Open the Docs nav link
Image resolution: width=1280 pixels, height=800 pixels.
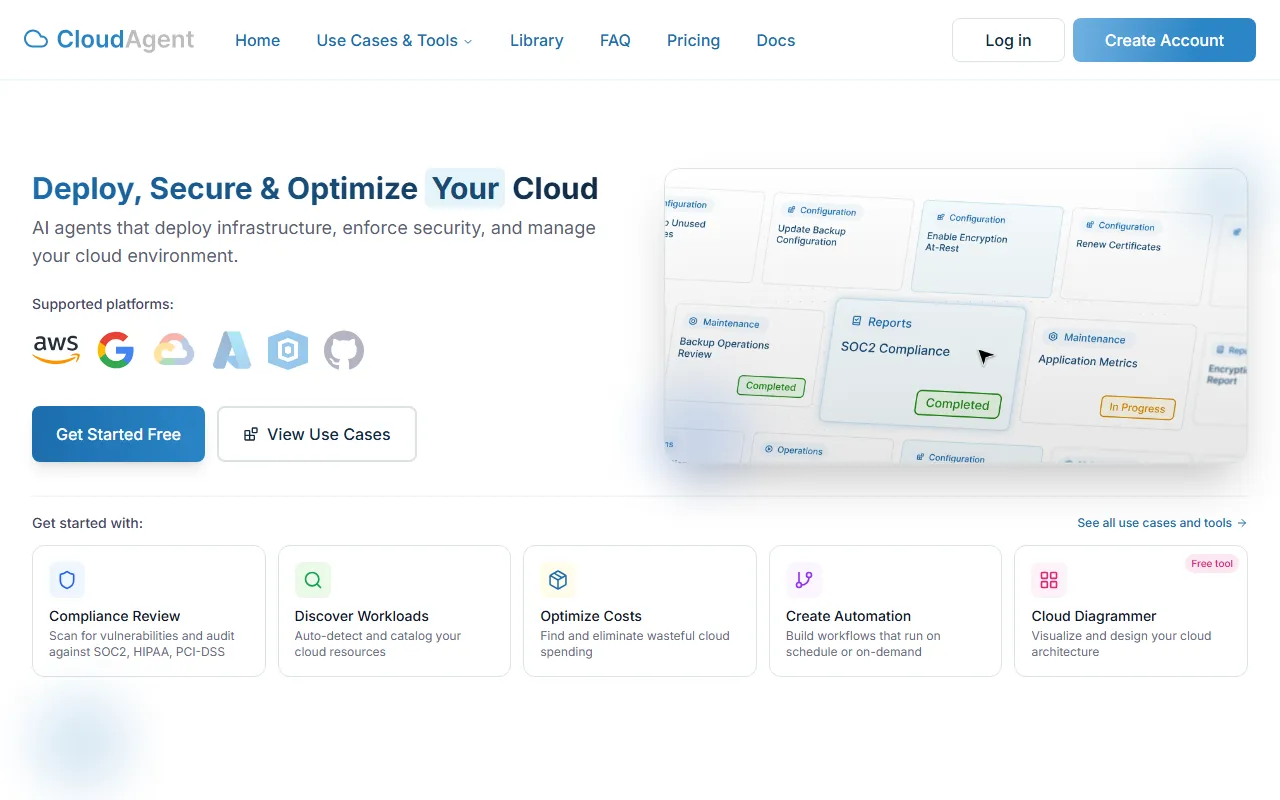click(x=775, y=41)
